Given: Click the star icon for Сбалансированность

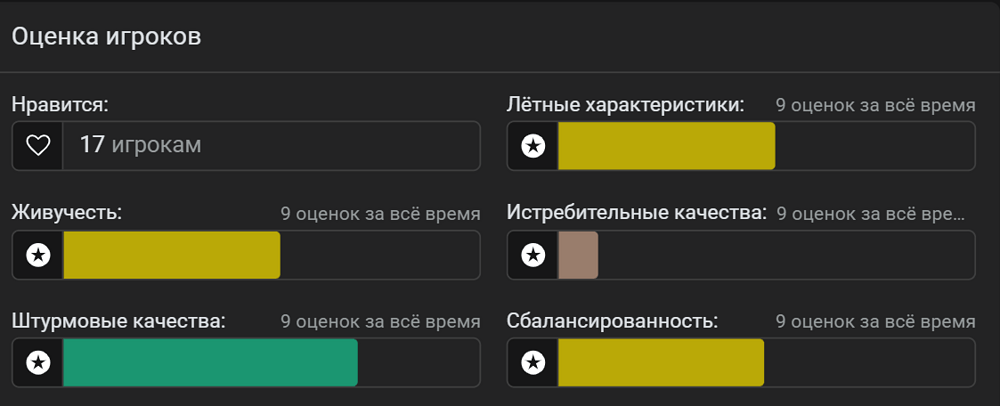Looking at the screenshot, I should [533, 363].
